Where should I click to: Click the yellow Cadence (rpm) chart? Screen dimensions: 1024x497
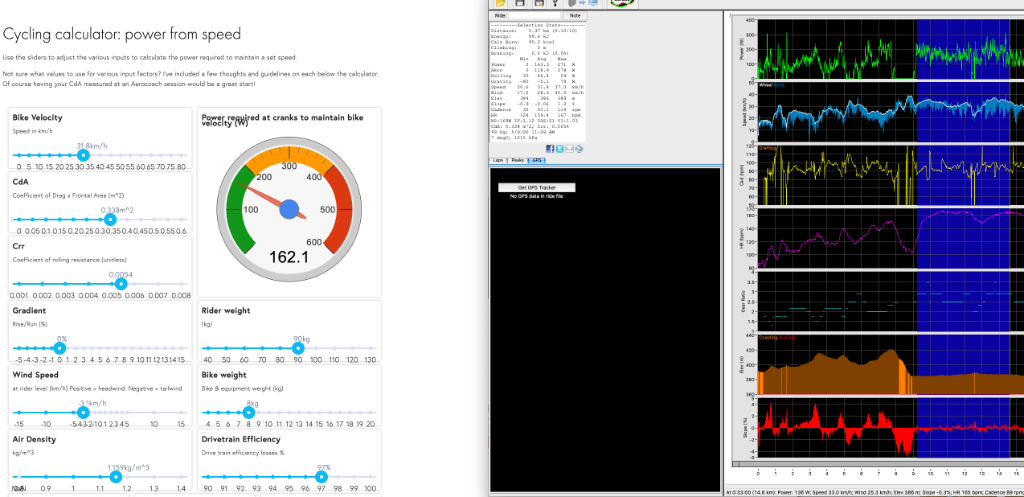coord(889,174)
